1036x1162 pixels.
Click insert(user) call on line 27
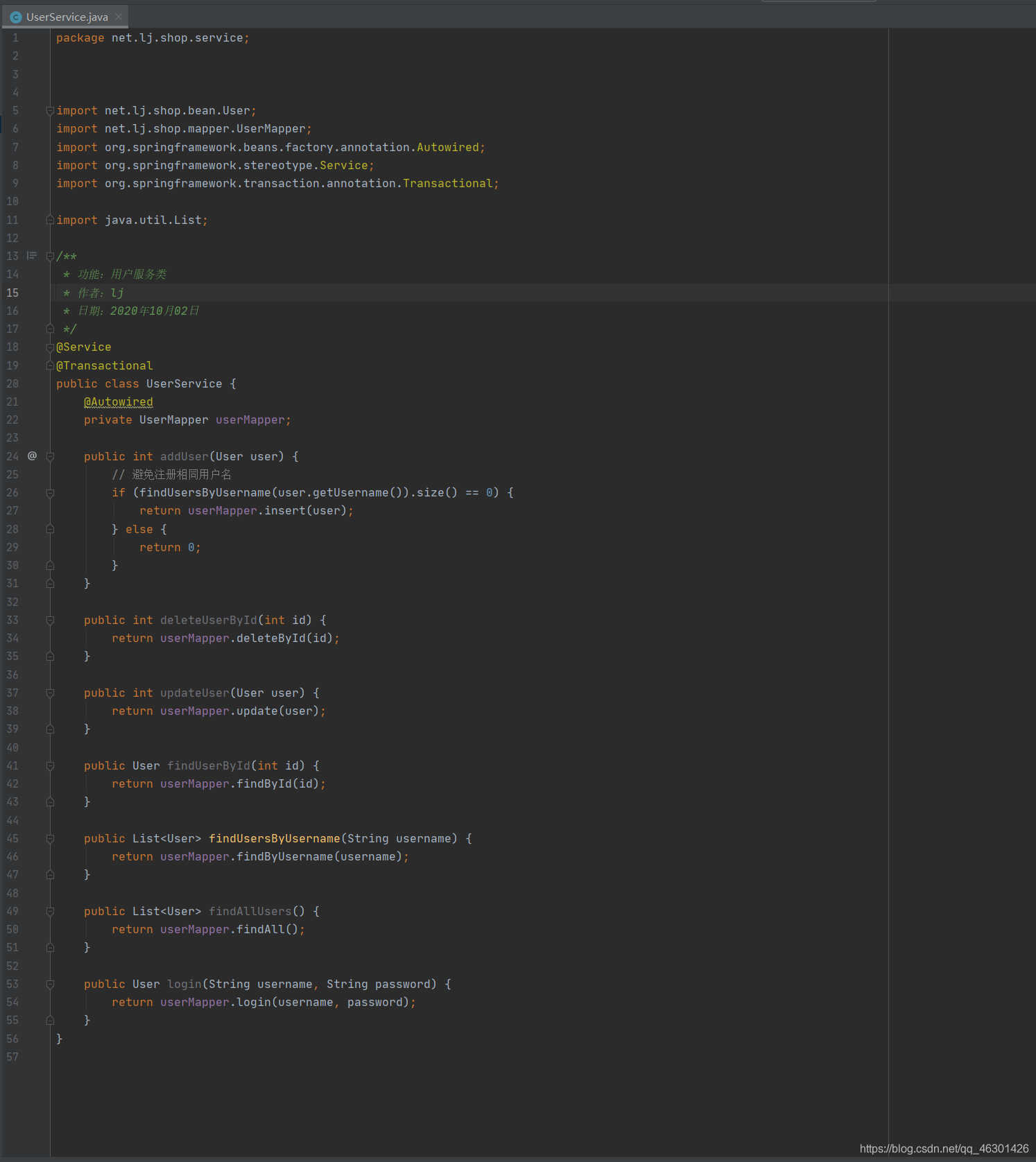[x=305, y=511]
